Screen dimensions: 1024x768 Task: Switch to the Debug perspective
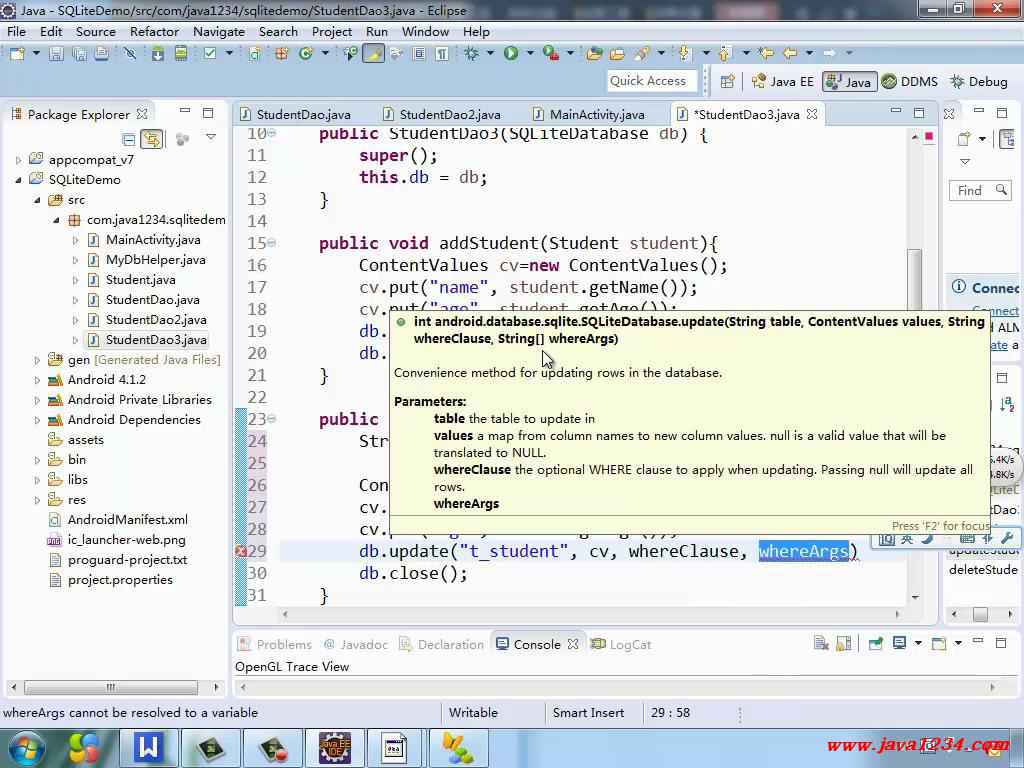point(979,82)
